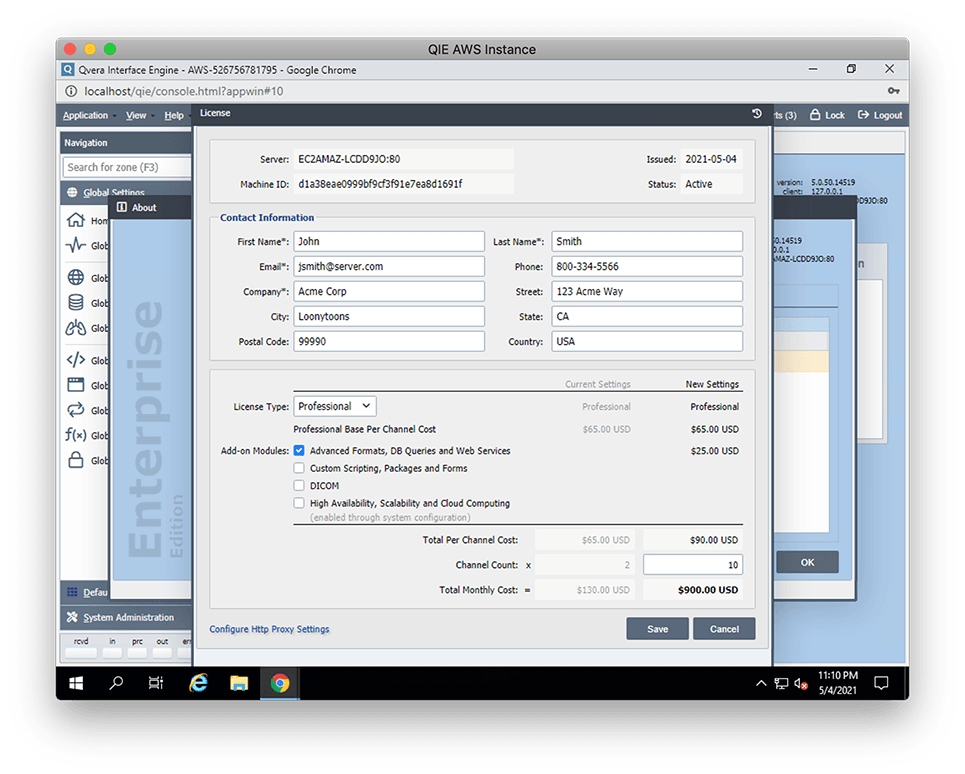Image resolution: width=965 pixels, height=774 pixels.
Task: Open the View menu
Action: click(140, 115)
